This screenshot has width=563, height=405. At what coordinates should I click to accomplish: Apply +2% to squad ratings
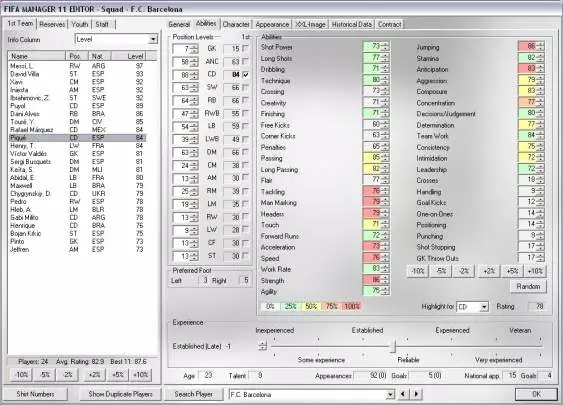94,375
